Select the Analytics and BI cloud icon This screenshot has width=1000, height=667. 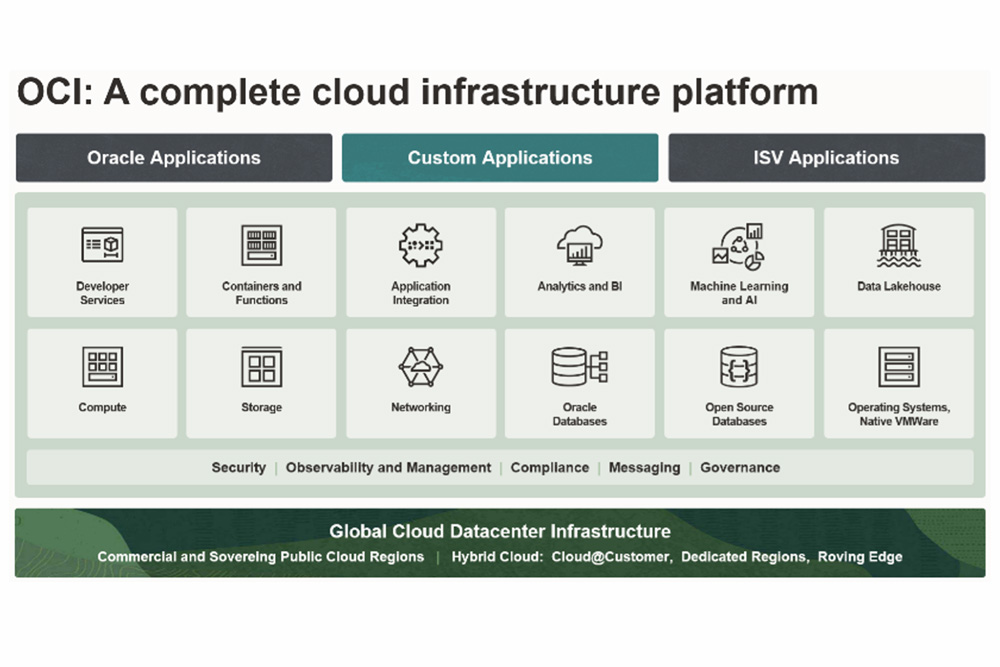pyautogui.click(x=580, y=245)
